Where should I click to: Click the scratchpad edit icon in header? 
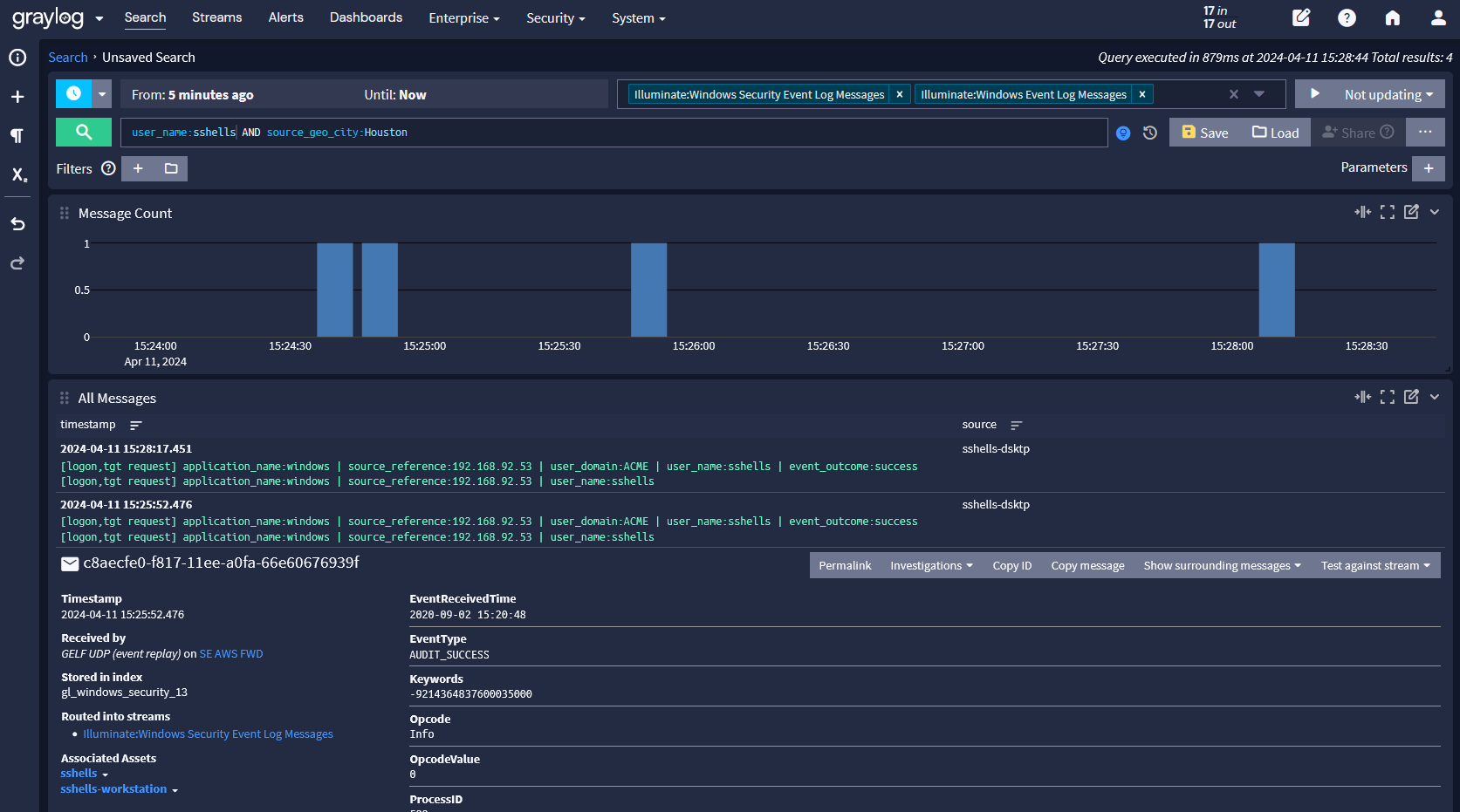click(1301, 18)
